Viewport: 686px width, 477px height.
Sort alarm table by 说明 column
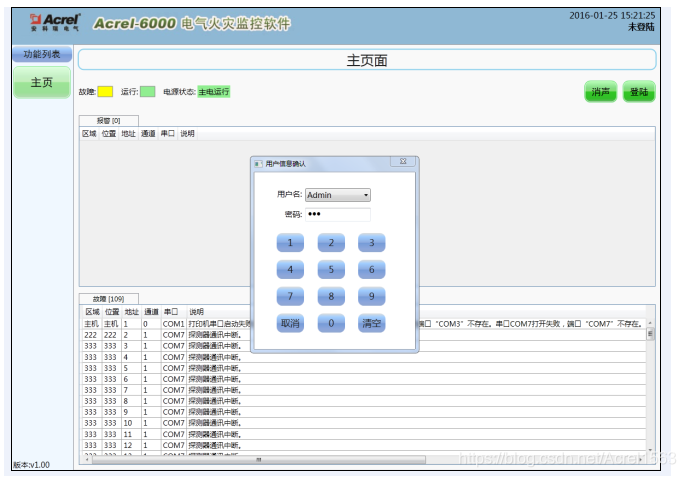[188, 133]
